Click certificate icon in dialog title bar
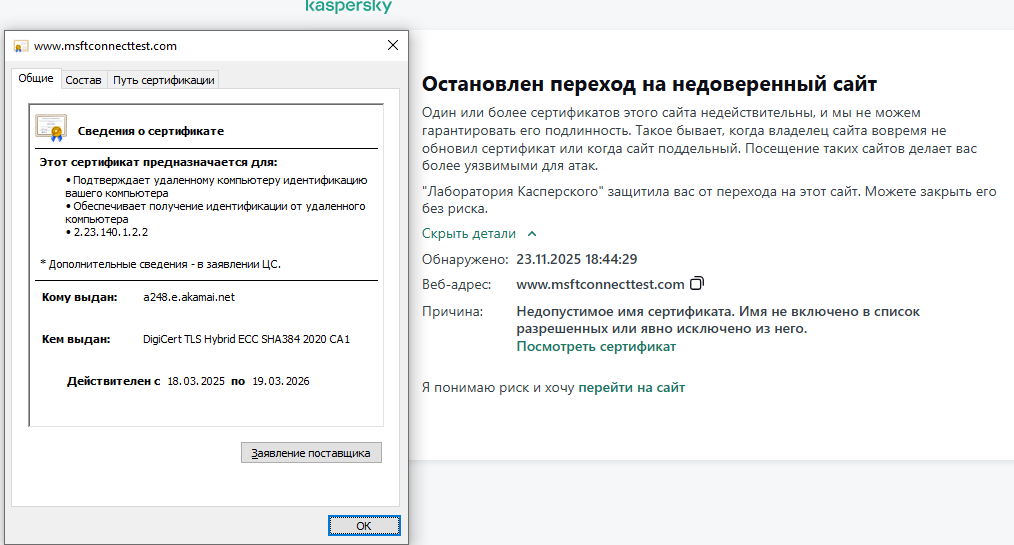 [x=21, y=47]
